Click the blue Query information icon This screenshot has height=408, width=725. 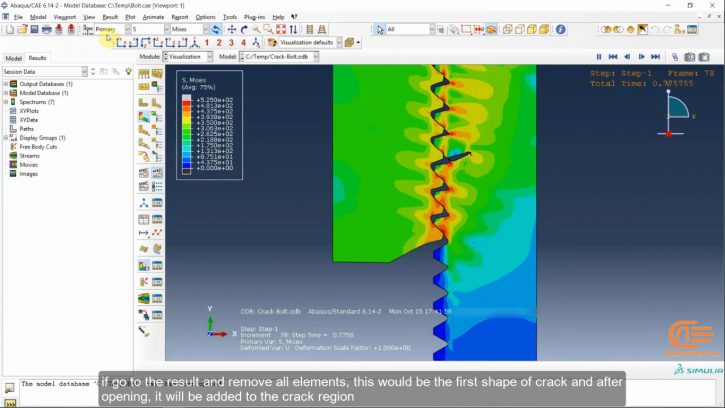pyautogui.click(x=560, y=29)
